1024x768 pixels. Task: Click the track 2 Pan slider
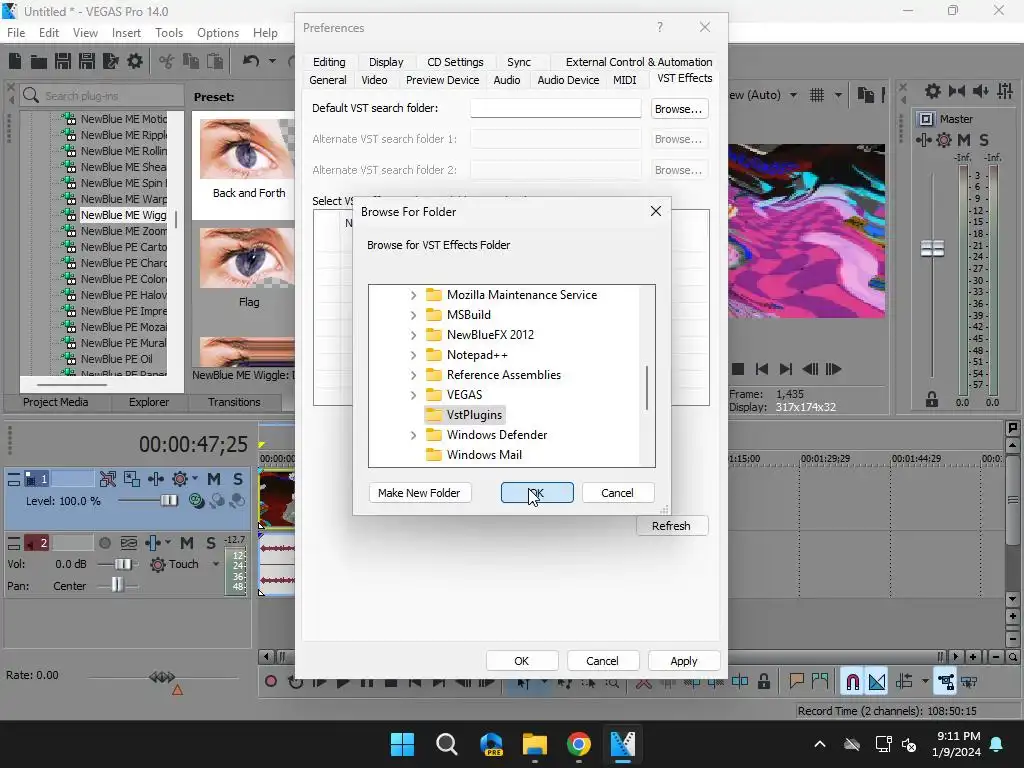click(118, 586)
